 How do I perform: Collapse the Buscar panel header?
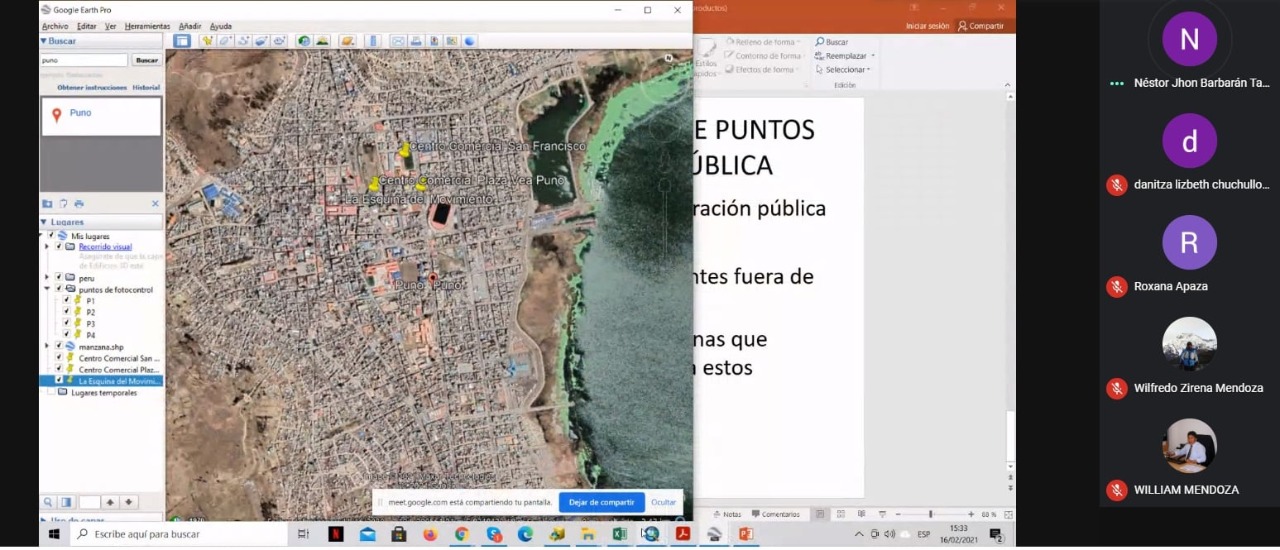pos(100,41)
